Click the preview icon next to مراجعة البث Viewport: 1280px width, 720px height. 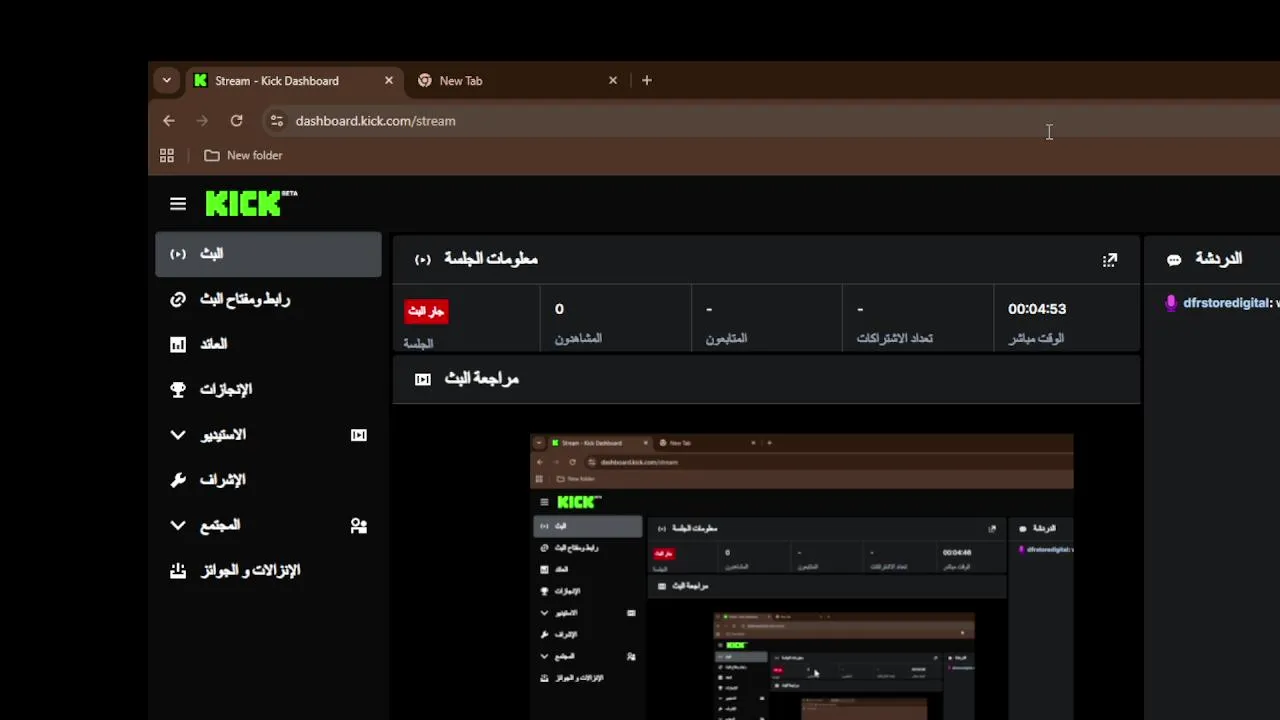click(x=423, y=380)
